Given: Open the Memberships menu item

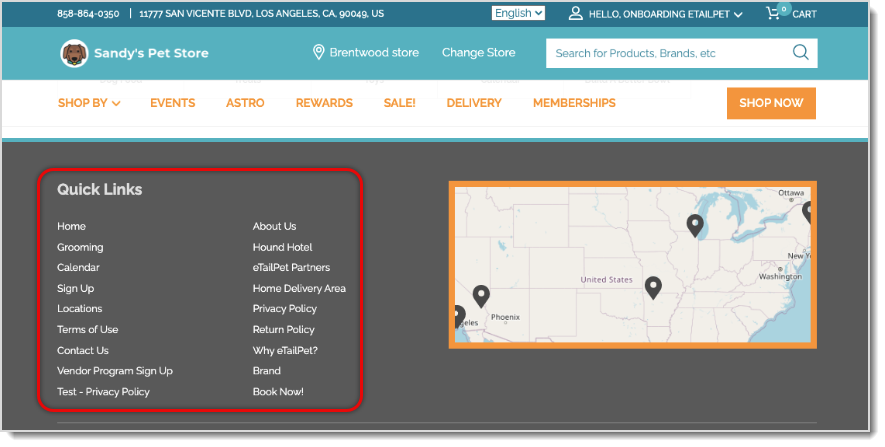Looking at the screenshot, I should [574, 103].
